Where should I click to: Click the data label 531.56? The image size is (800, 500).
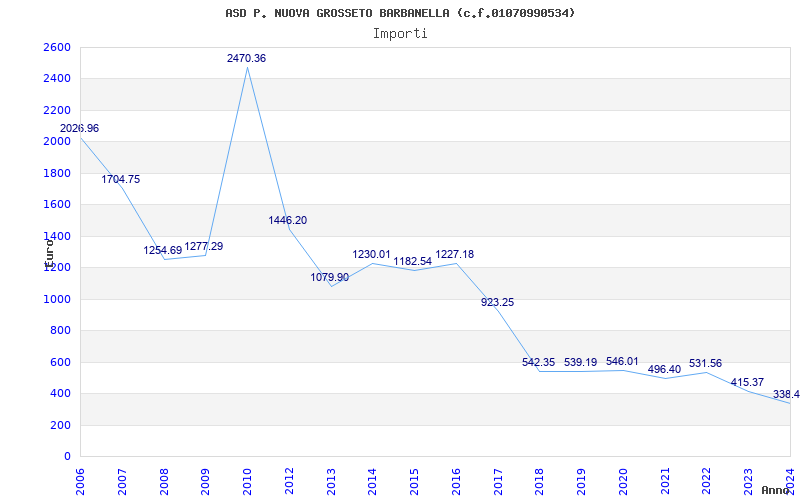click(706, 363)
